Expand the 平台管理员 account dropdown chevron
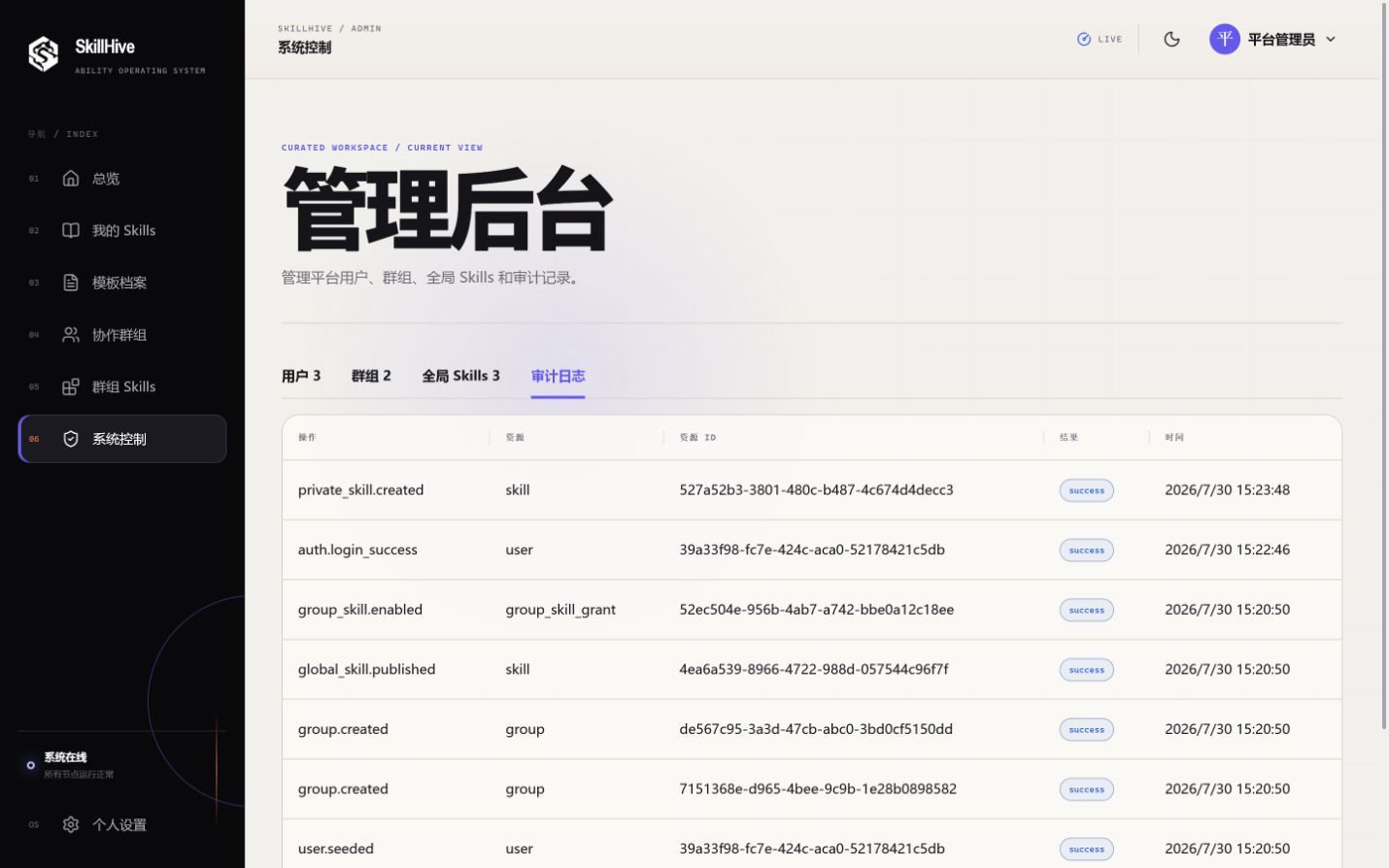 (x=1331, y=39)
